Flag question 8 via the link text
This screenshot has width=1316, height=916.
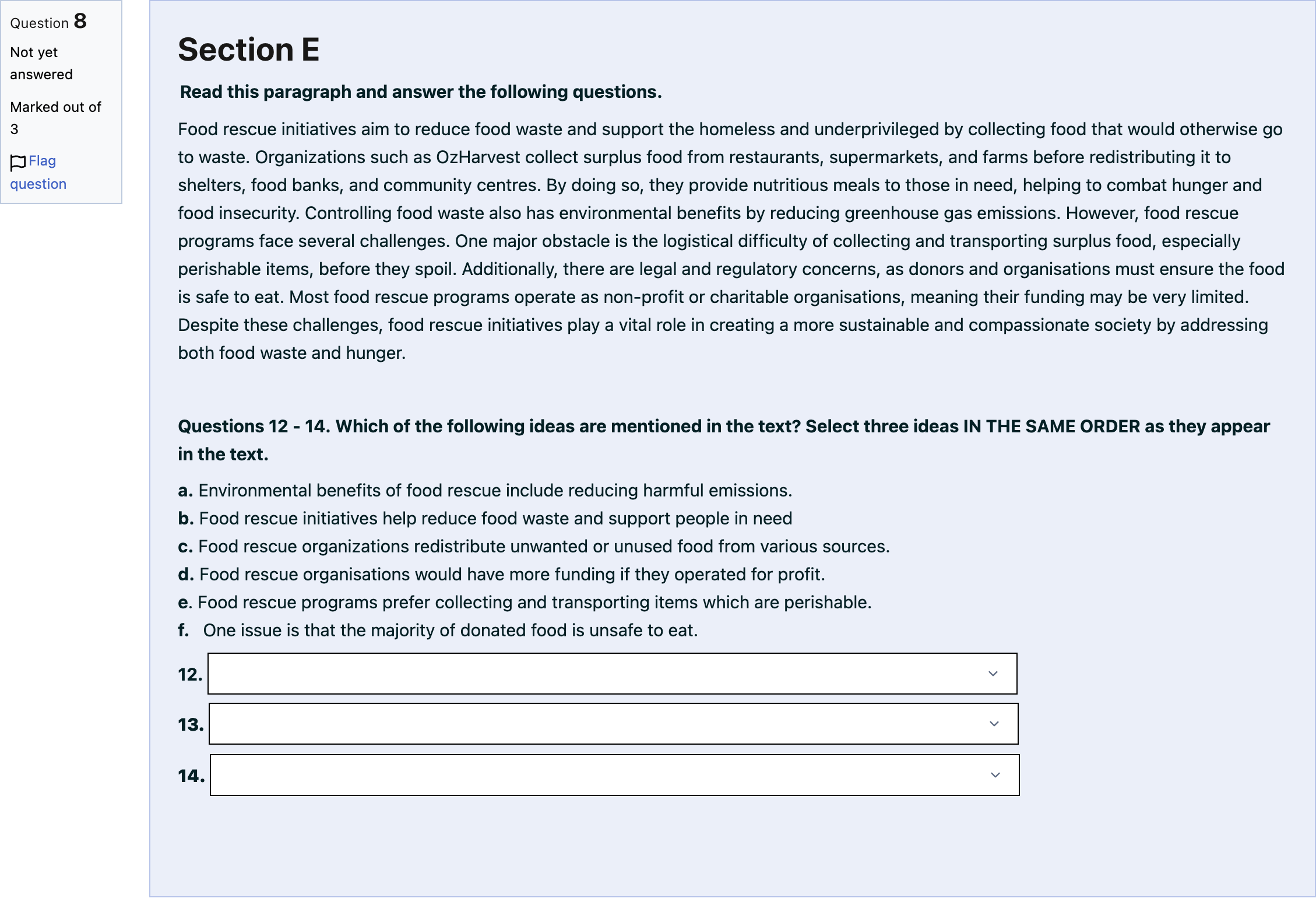click(38, 172)
